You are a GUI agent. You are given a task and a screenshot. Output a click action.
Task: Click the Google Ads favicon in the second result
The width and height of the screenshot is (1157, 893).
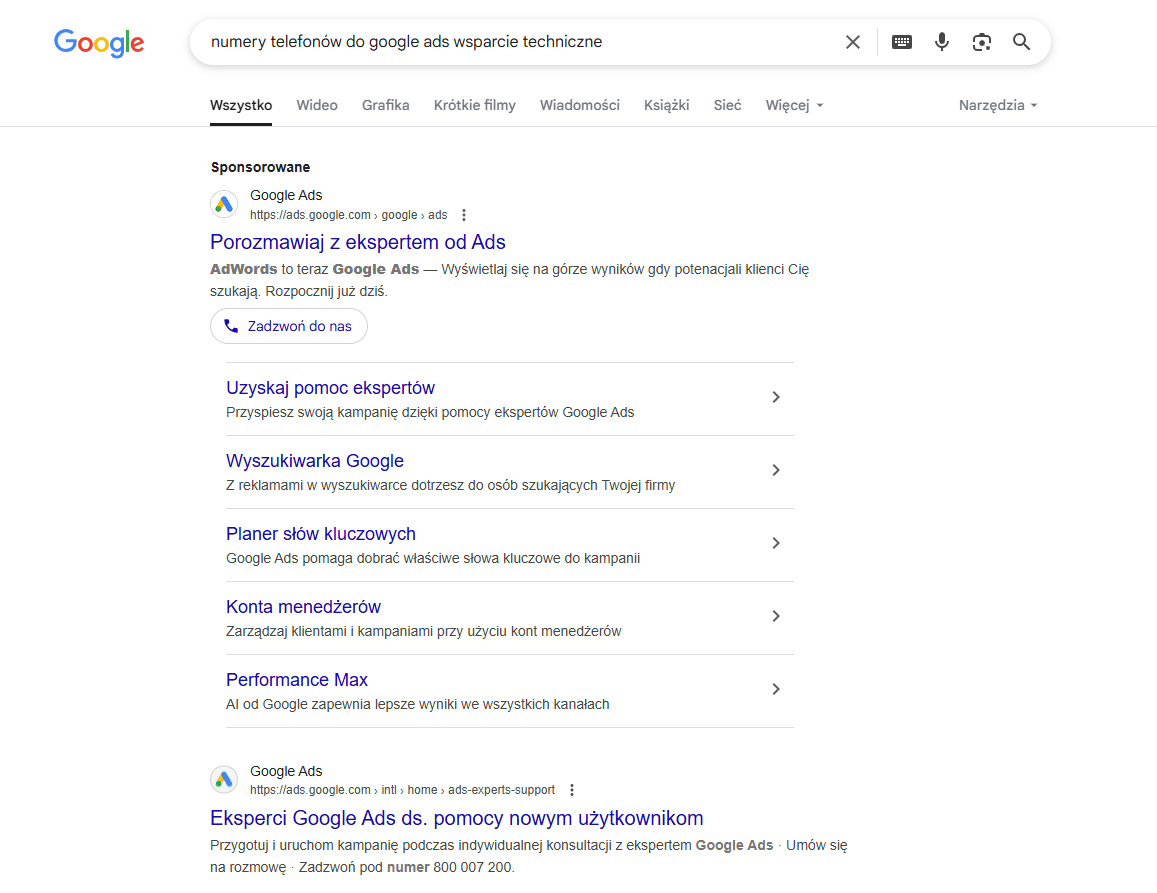tap(224, 779)
